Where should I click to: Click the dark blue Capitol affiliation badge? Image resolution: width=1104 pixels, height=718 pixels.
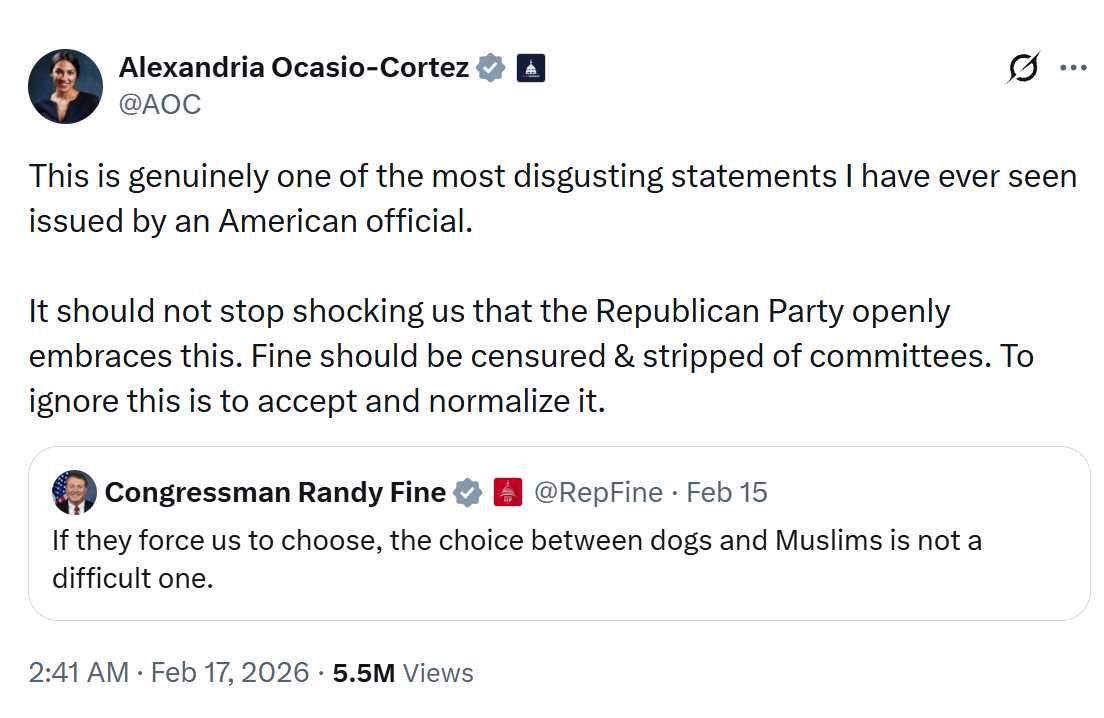point(530,69)
